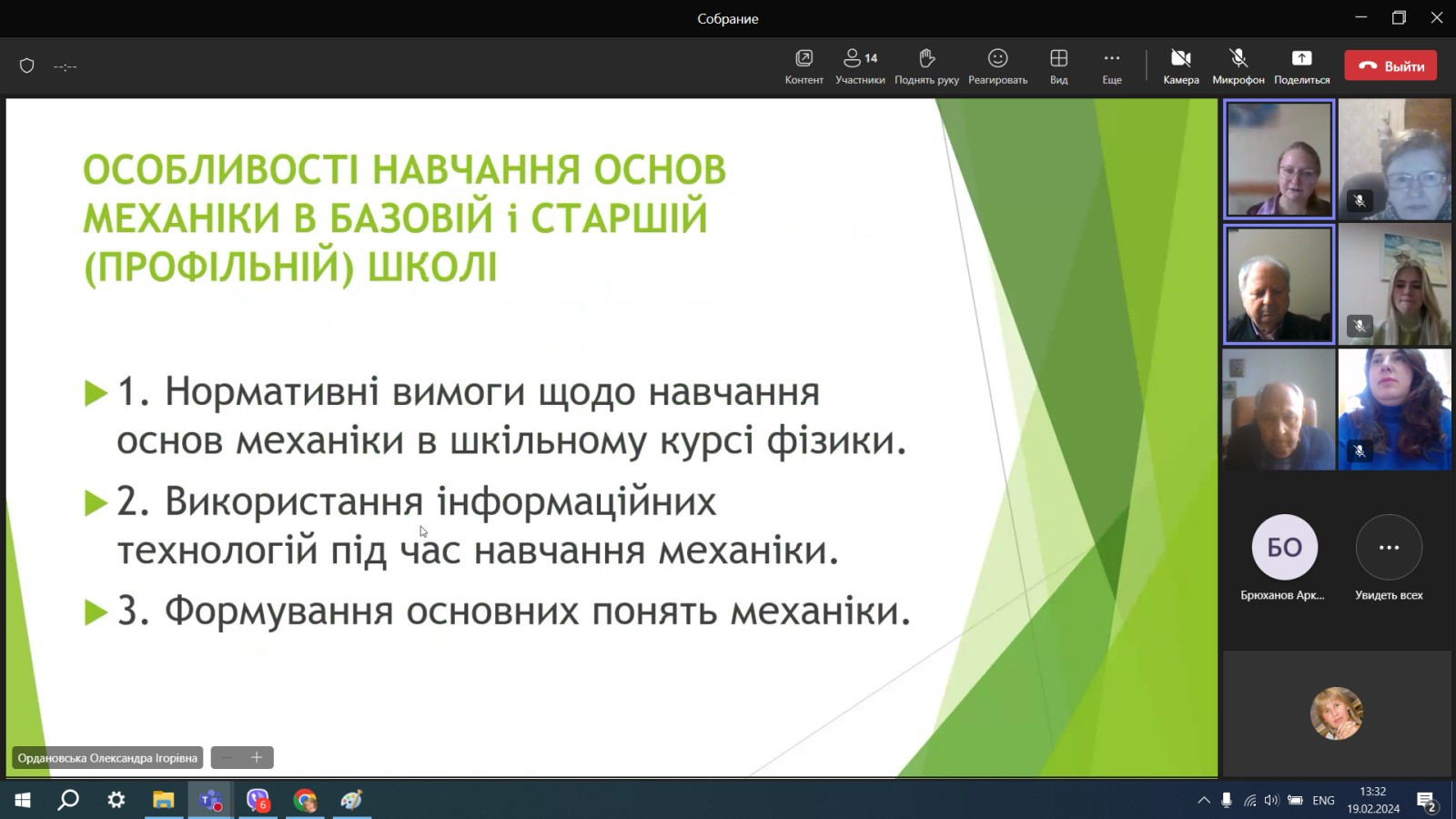Click the battery status tray icon
1456x819 pixels.
point(1295,800)
